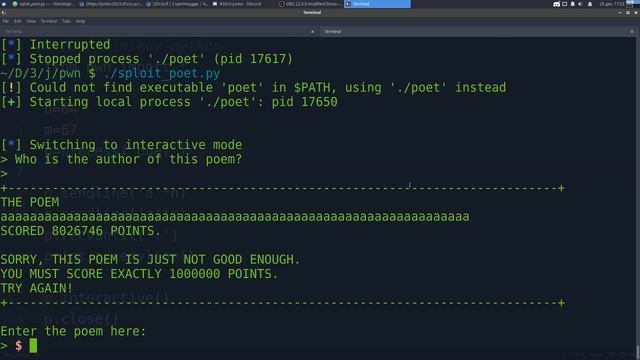Click 'YOU MUST SCORE EXACTLY 1000000 POINTS.' line

139,274
